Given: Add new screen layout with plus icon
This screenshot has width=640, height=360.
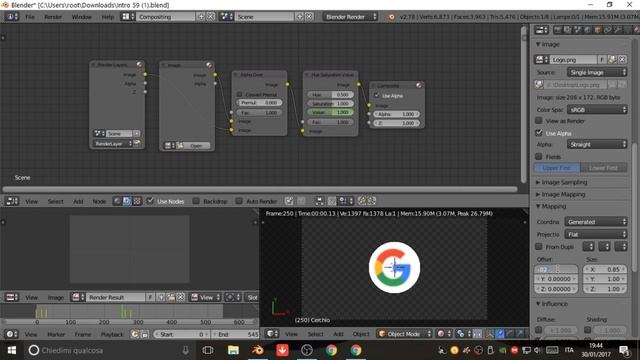Looking at the screenshot, I should [x=201, y=17].
